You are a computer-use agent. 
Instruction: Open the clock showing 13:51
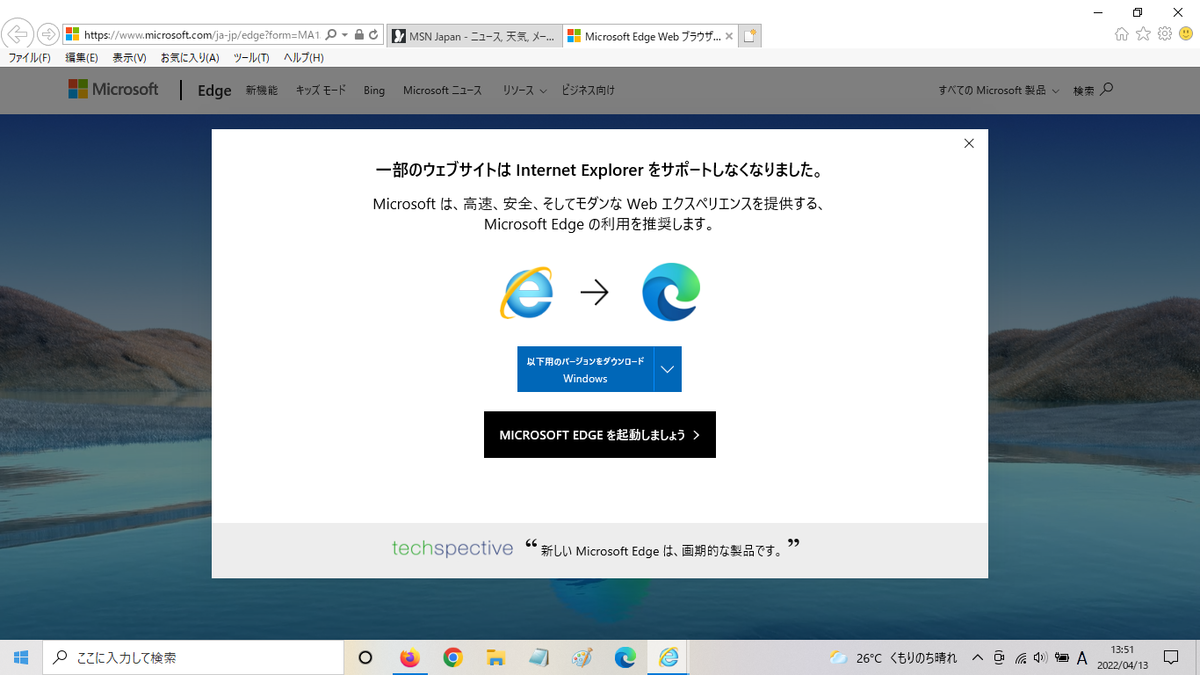(1121, 657)
